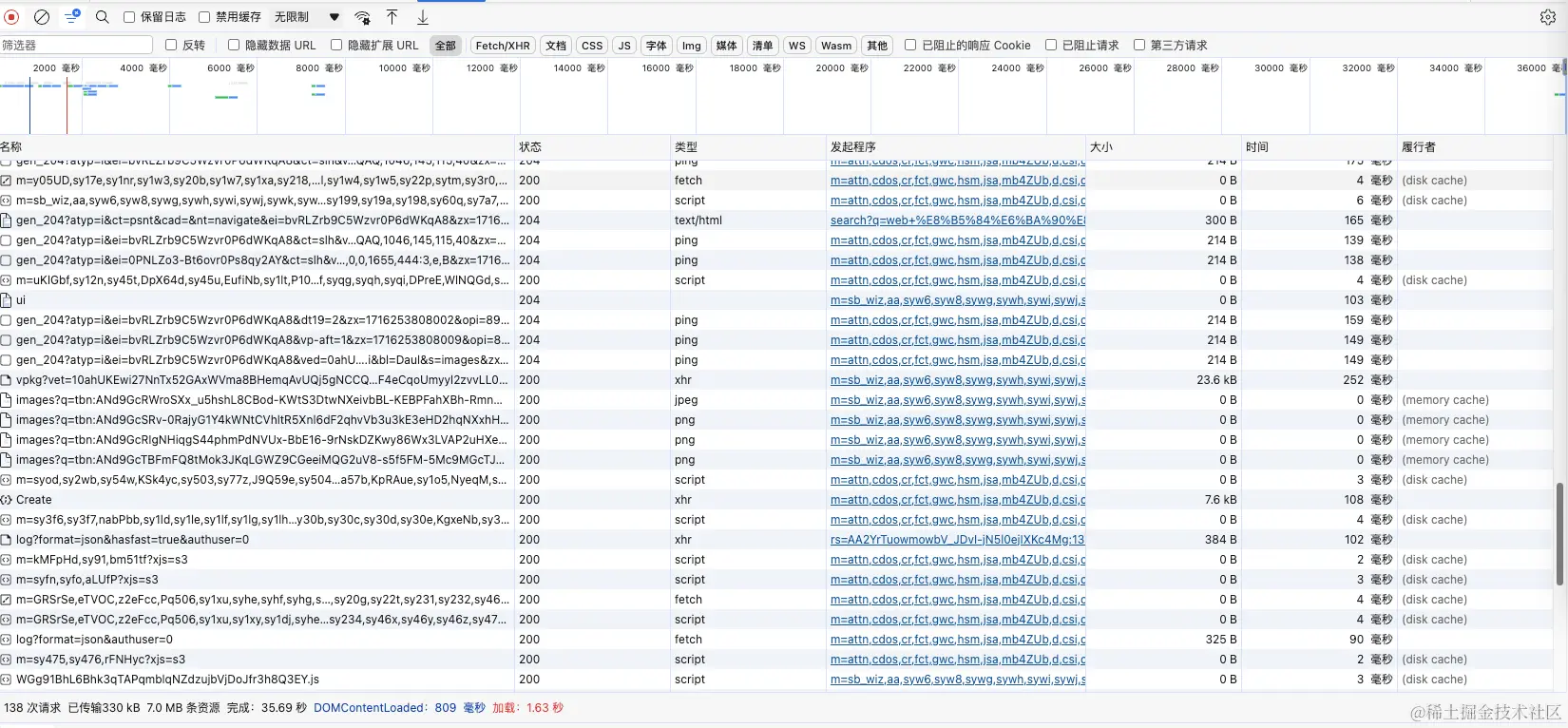
Task: Filter requests by 其他
Action: coord(877,46)
